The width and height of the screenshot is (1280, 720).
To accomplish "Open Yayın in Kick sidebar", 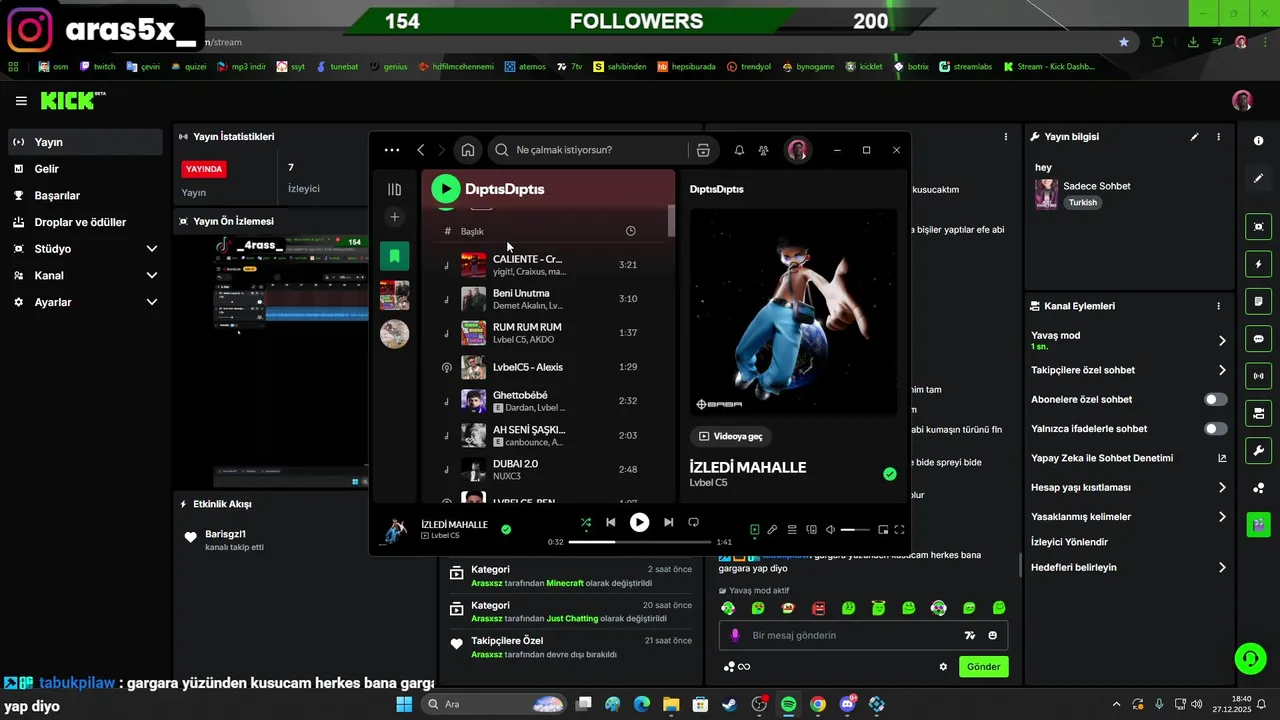I will coord(84,142).
